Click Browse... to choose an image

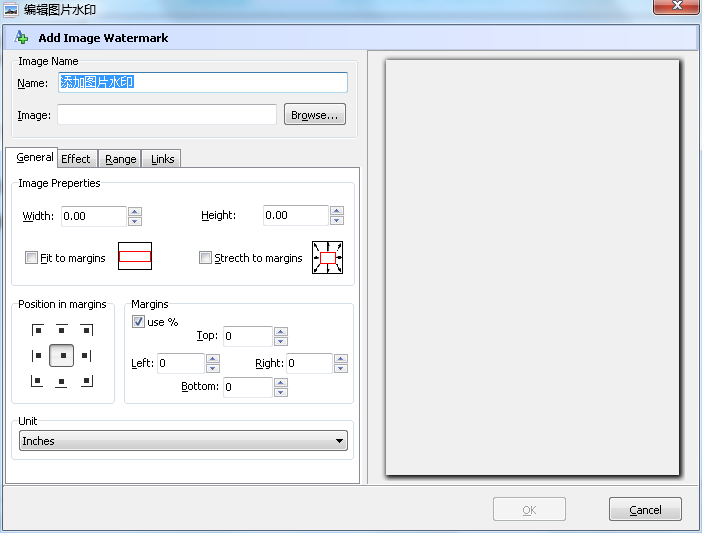click(315, 115)
